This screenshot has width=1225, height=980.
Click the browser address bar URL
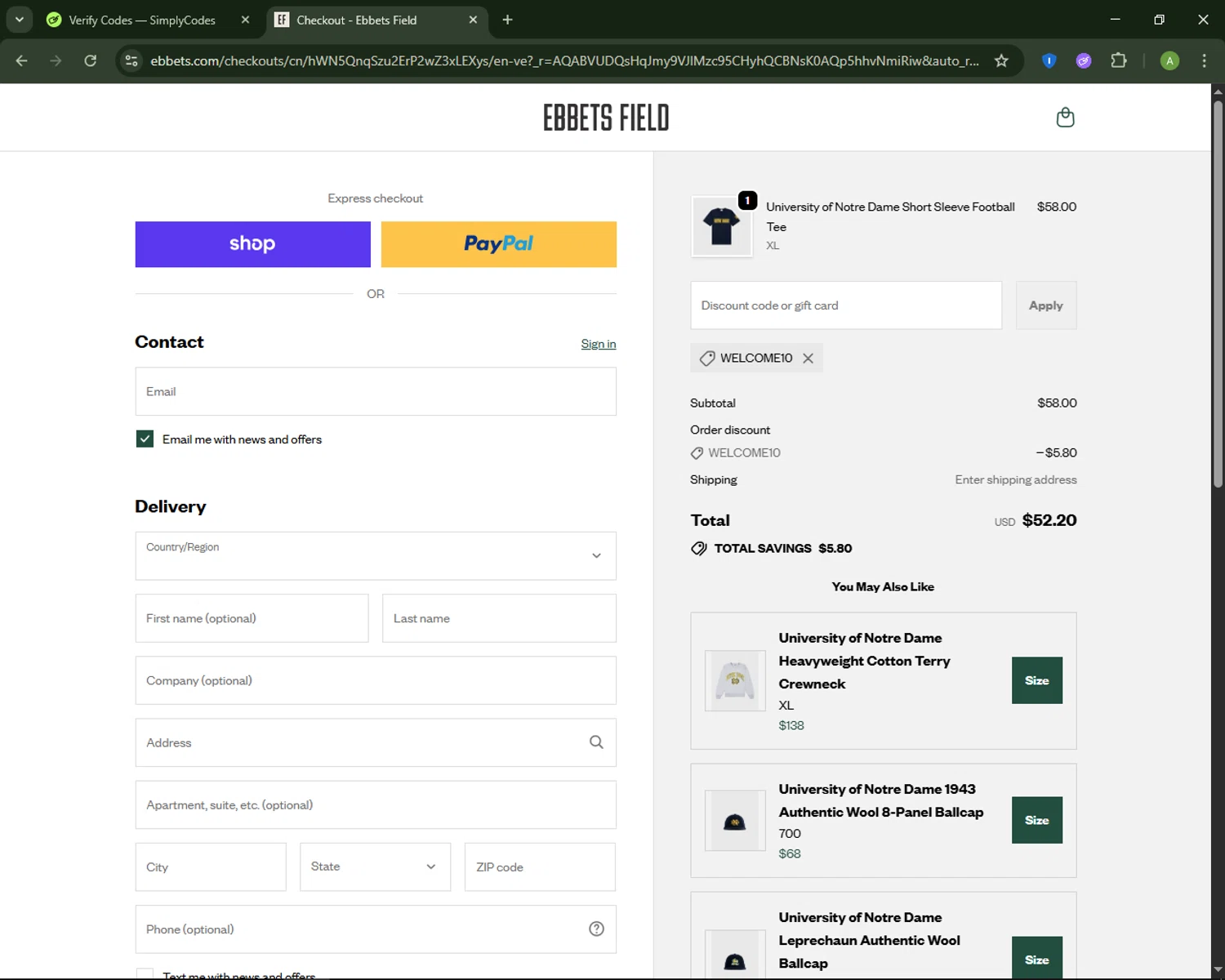pyautogui.click(x=564, y=60)
